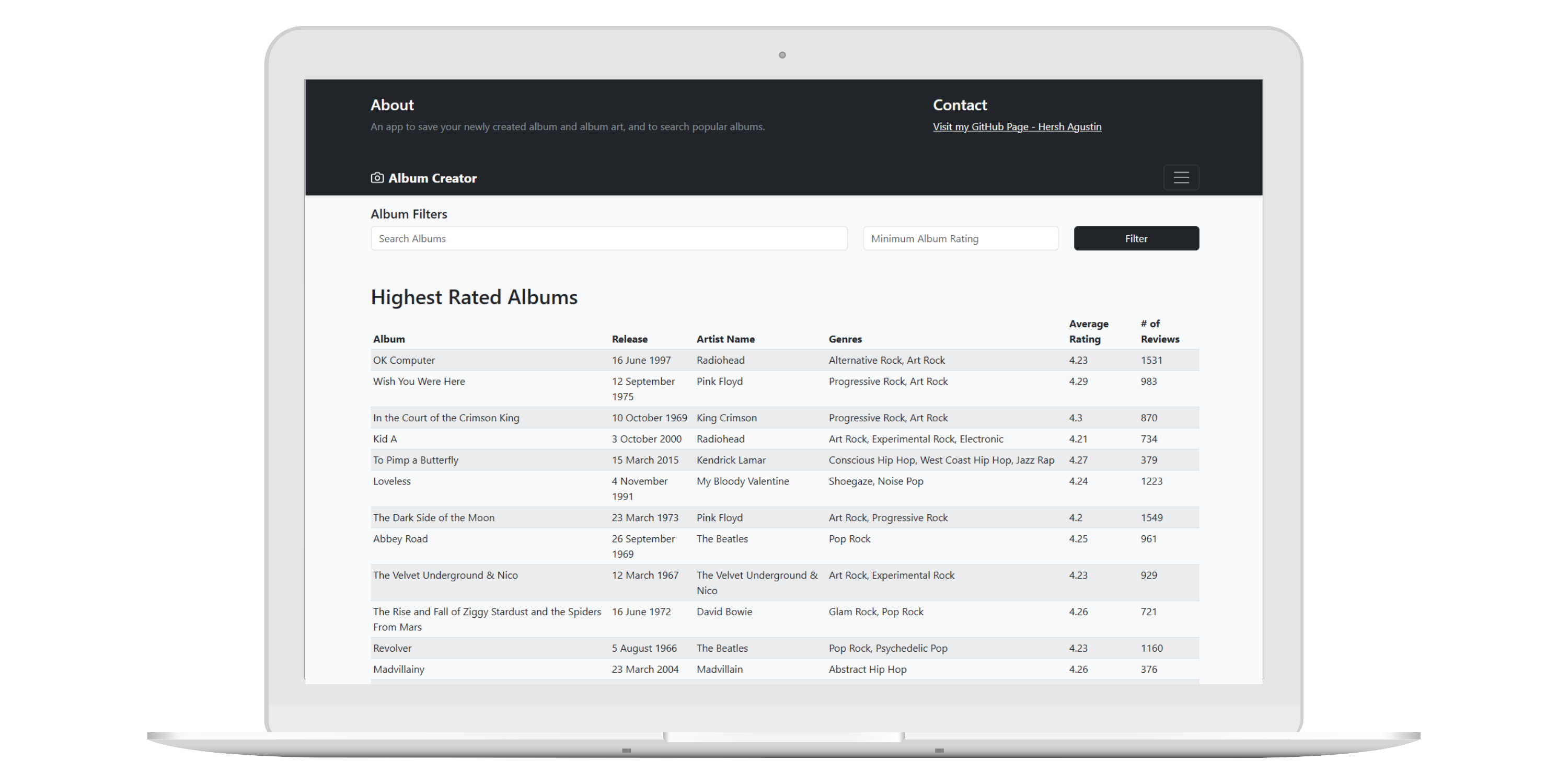Viewport: 1568px width, 784px height.
Task: Click the Conscious Hip Hop genres cell
Action: pyautogui.click(x=941, y=460)
